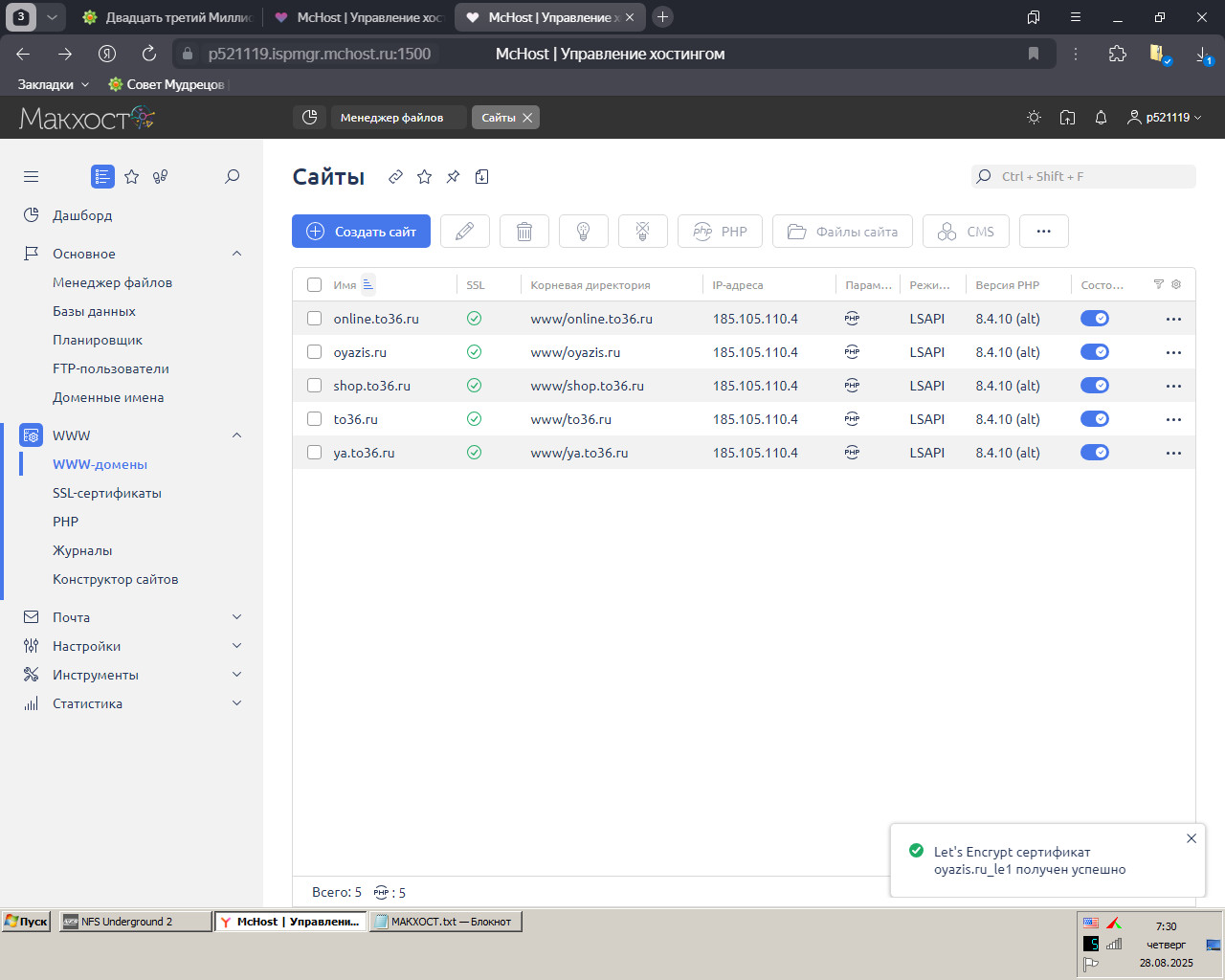Click the edit pencil toolbar icon
The height and width of the screenshot is (980, 1225).
click(x=465, y=232)
